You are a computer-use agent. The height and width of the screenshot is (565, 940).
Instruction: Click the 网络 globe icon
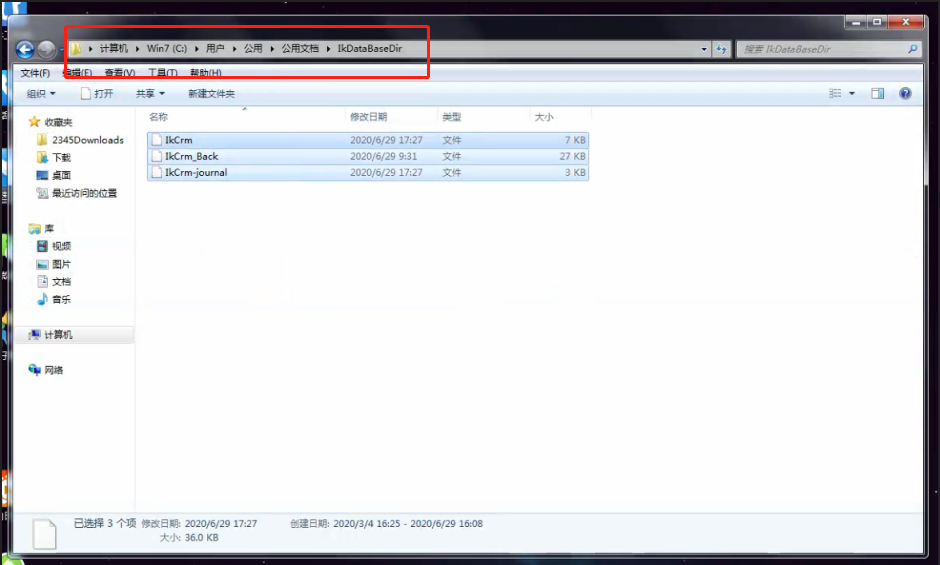(x=35, y=369)
